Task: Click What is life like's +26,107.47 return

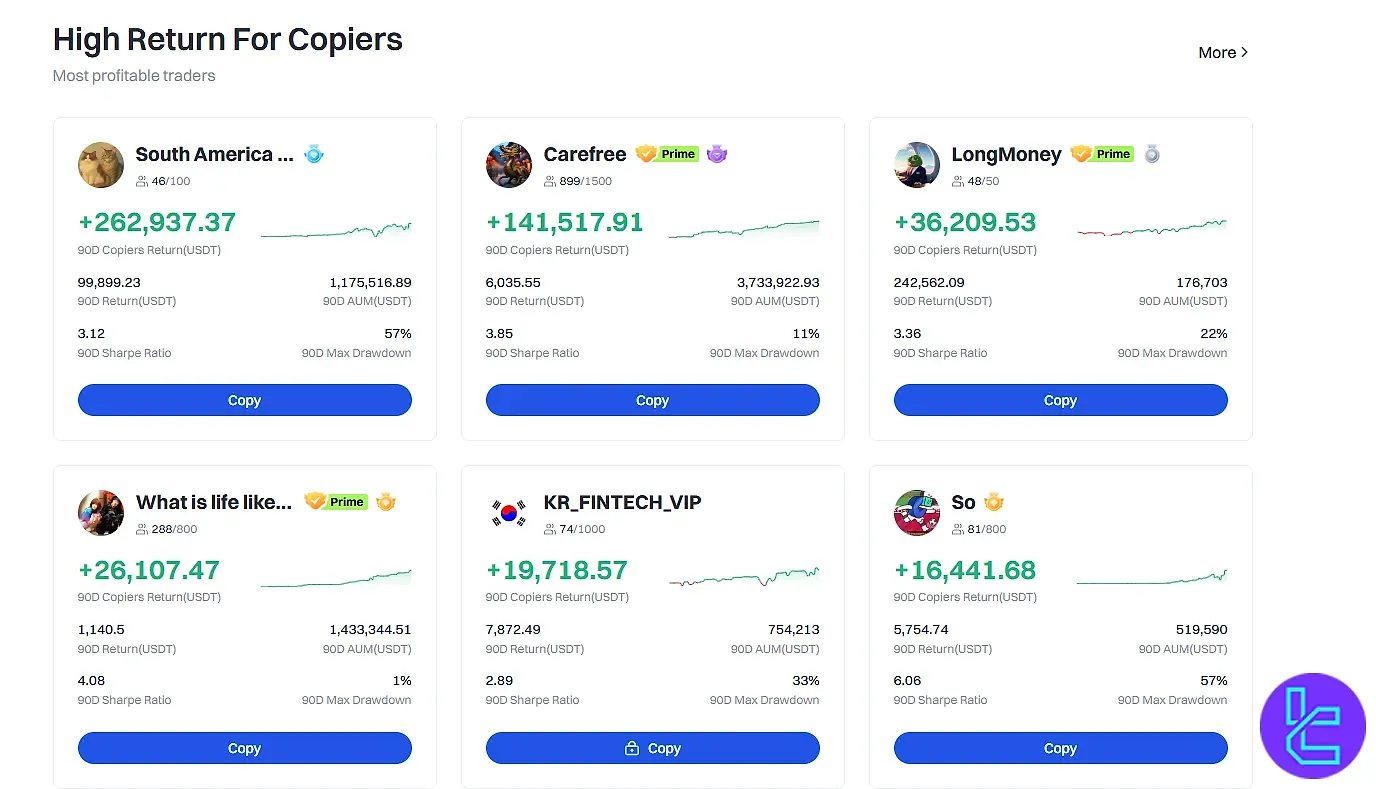Action: 149,570
